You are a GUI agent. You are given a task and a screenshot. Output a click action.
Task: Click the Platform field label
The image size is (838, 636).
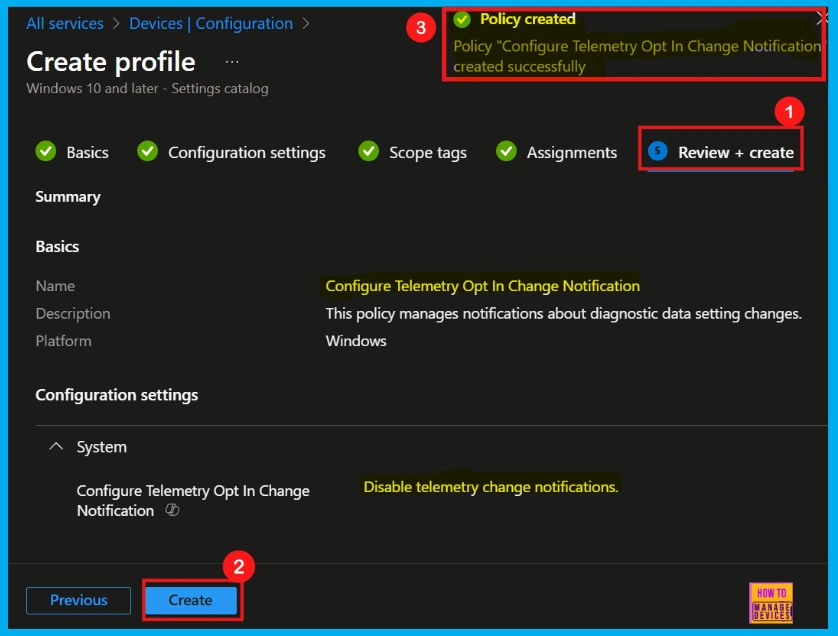pos(63,341)
